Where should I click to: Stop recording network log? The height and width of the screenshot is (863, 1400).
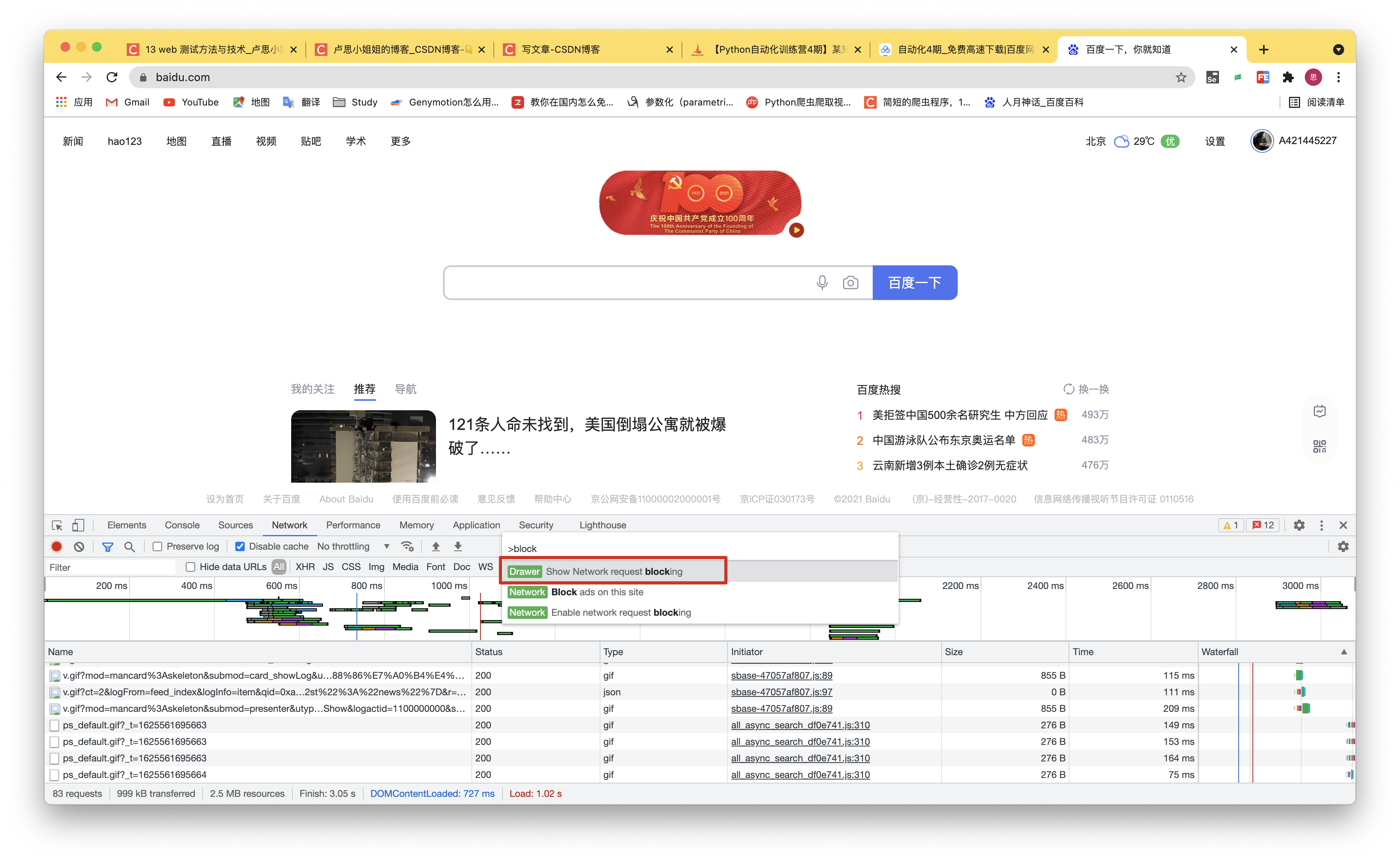[57, 546]
